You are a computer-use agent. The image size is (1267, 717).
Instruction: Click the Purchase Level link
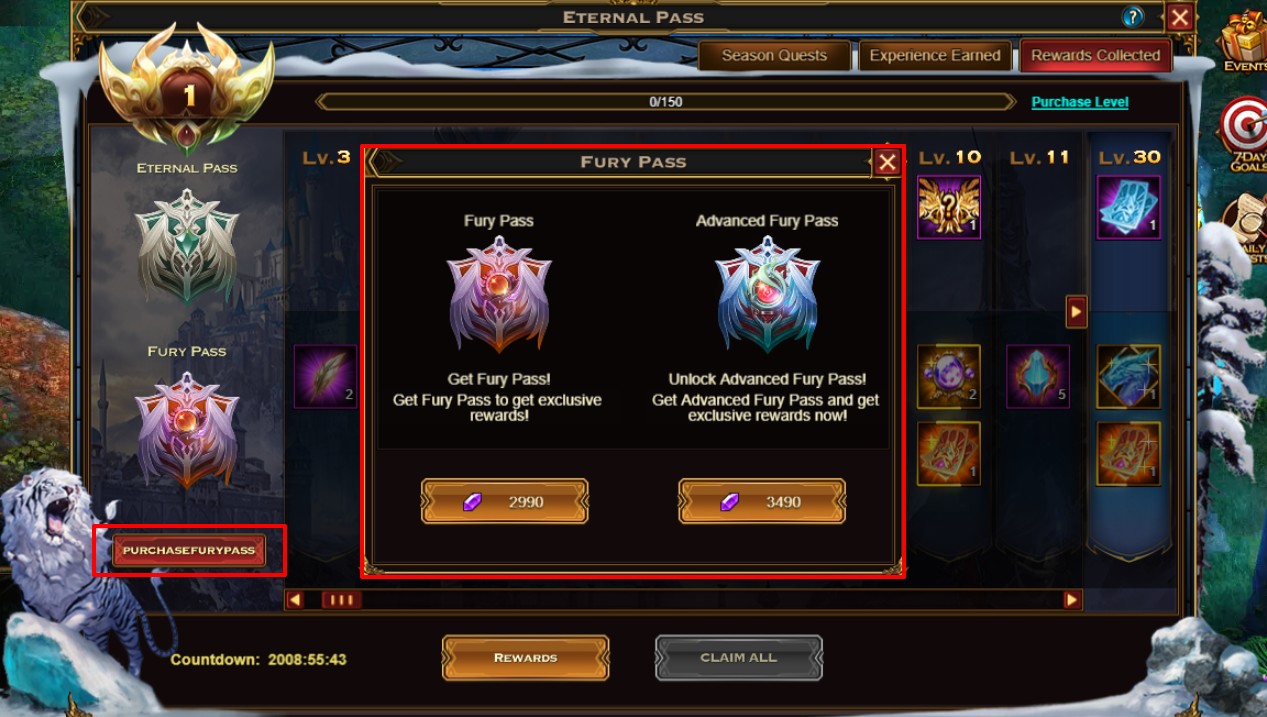1080,102
